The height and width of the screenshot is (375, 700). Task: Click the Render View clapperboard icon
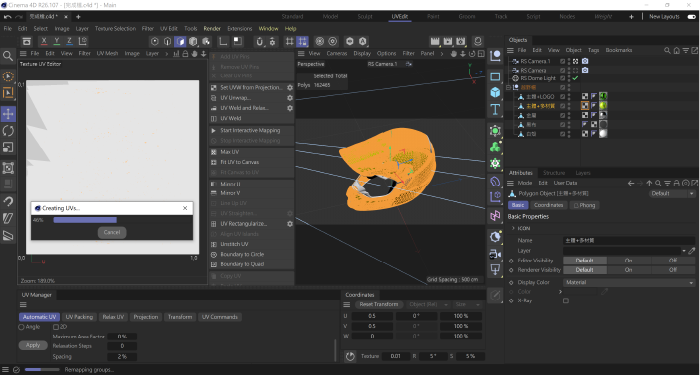[x=434, y=42]
